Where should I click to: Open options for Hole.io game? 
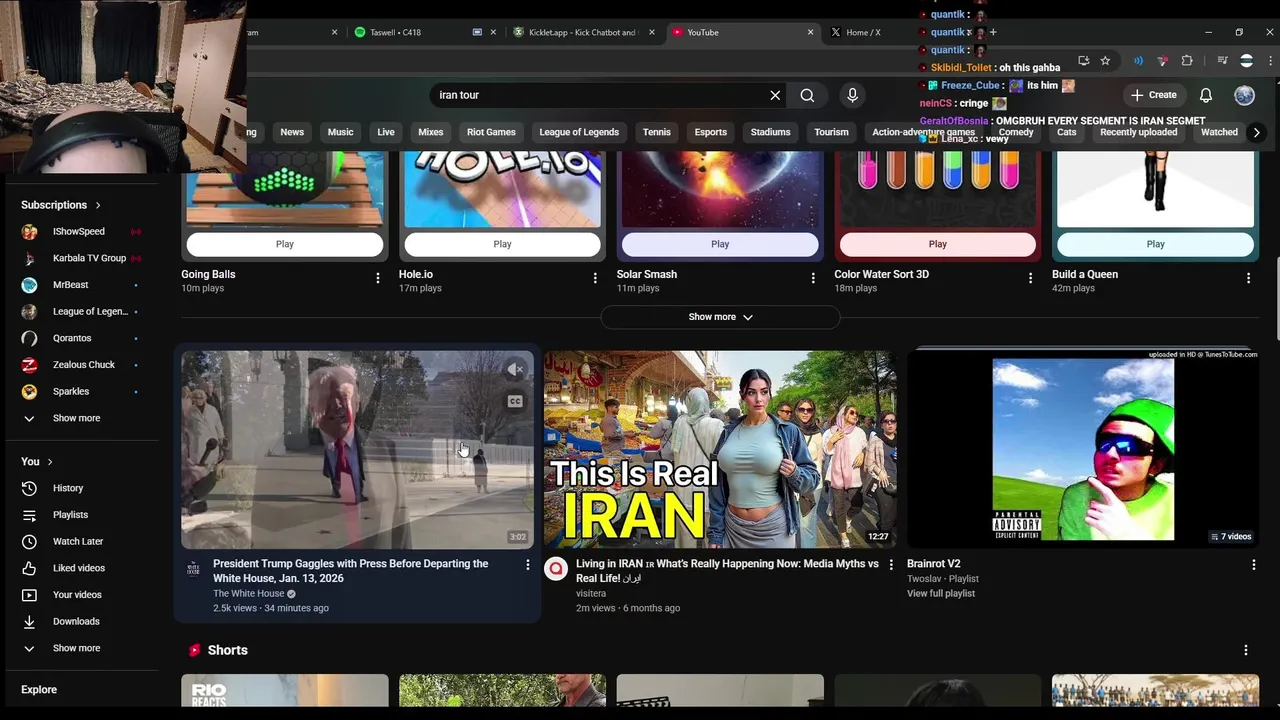point(595,278)
